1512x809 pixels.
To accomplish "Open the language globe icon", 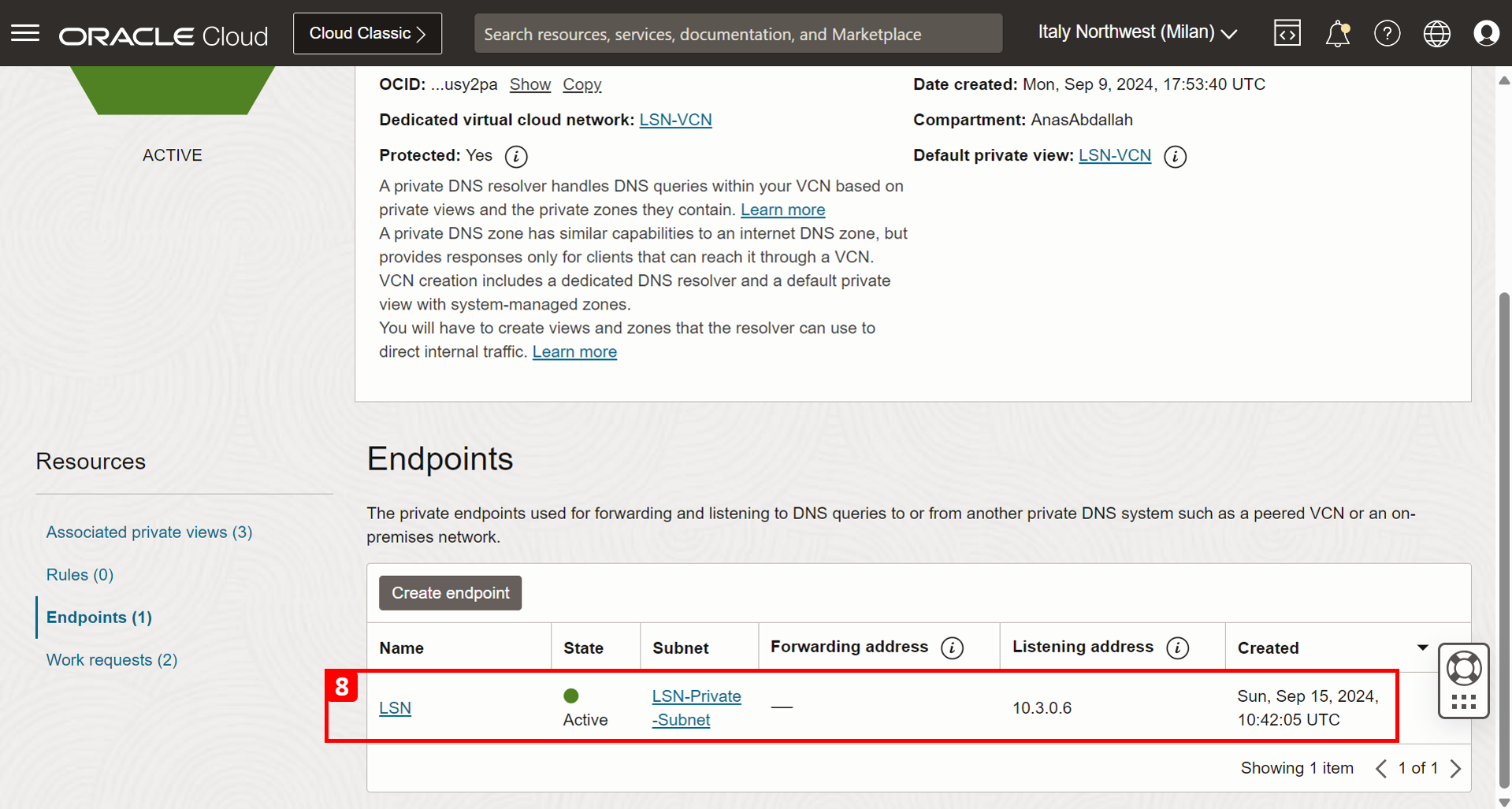I will (x=1436, y=33).
